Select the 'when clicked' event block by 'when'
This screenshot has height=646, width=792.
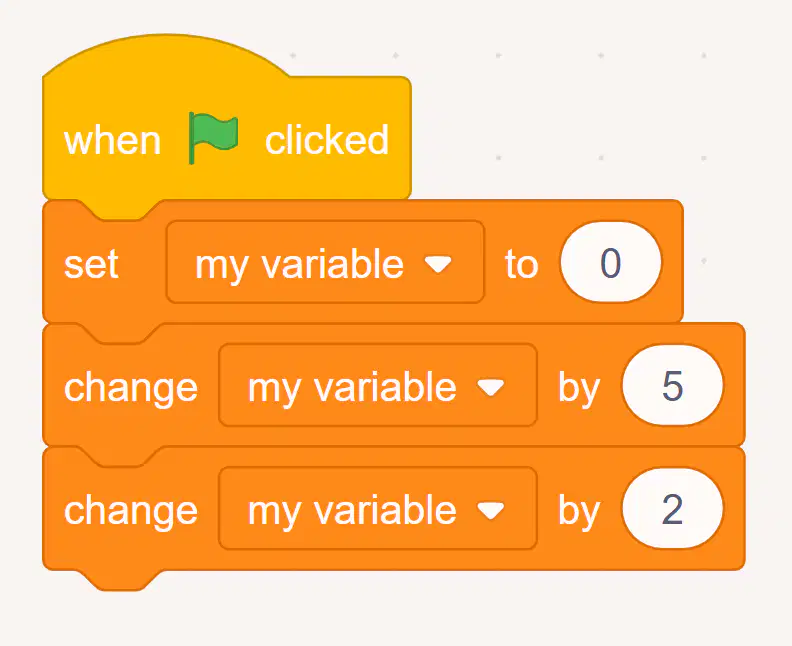coord(112,141)
